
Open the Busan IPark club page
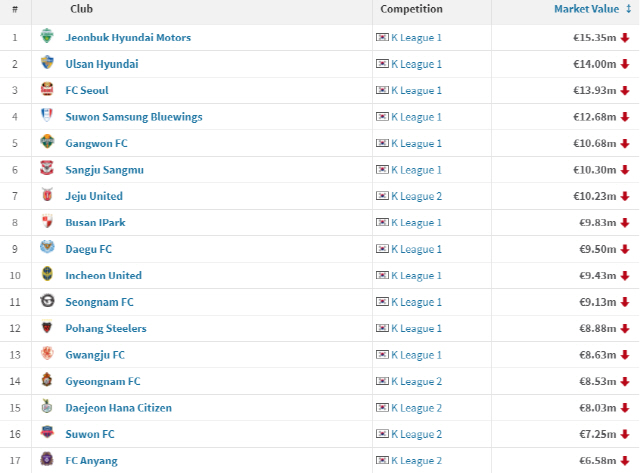click(96, 222)
